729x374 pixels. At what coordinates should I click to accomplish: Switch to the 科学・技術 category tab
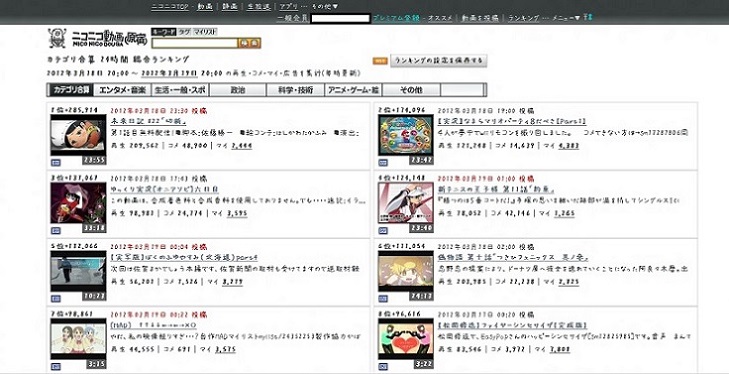[x=295, y=90]
